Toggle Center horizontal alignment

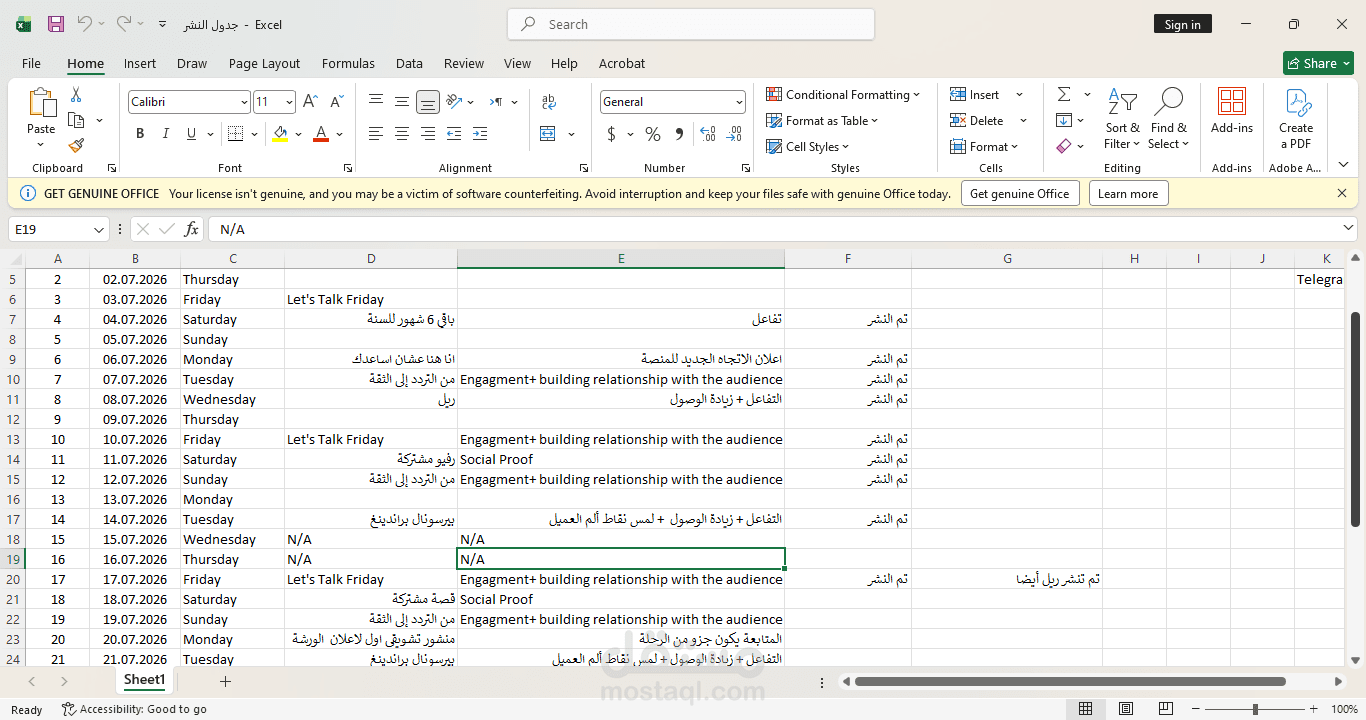pos(401,134)
